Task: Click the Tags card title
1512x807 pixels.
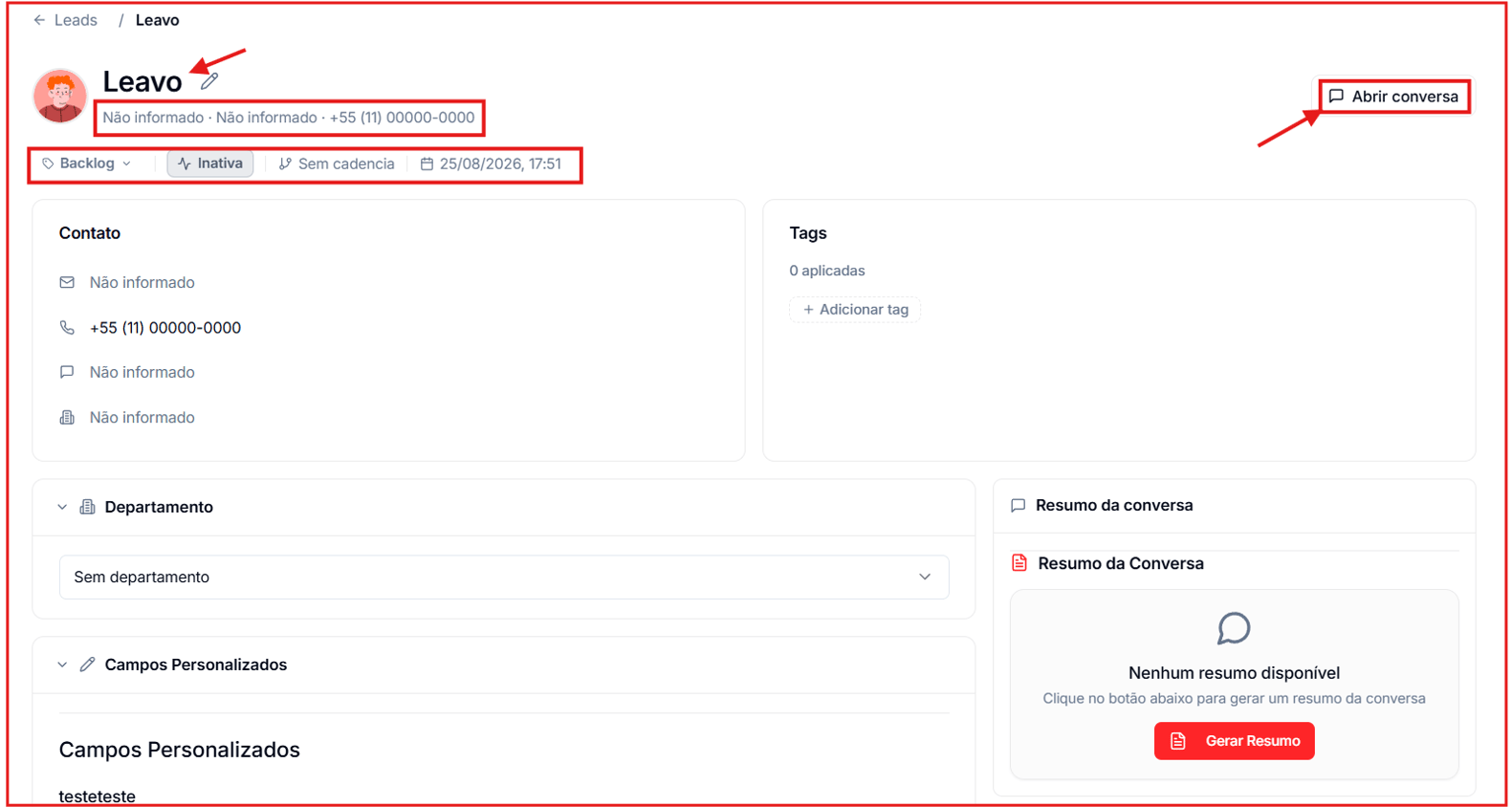Action: click(x=808, y=233)
